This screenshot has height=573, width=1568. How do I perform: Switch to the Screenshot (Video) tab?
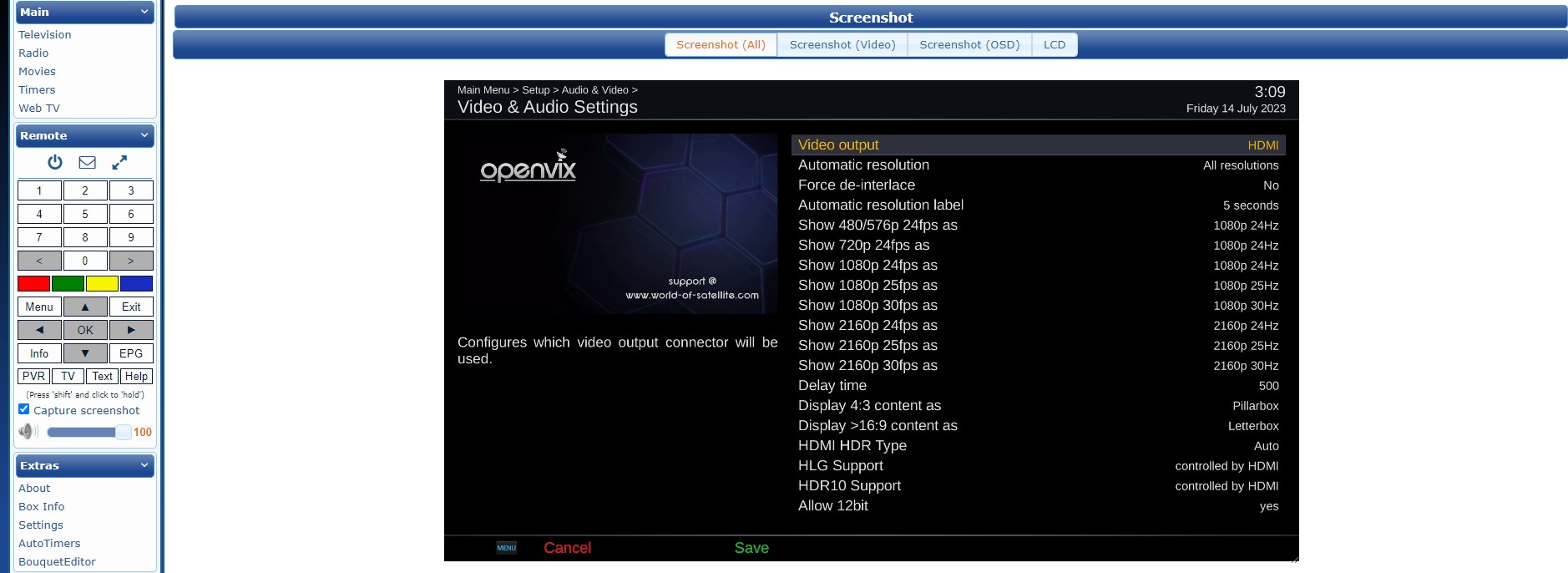pos(842,45)
